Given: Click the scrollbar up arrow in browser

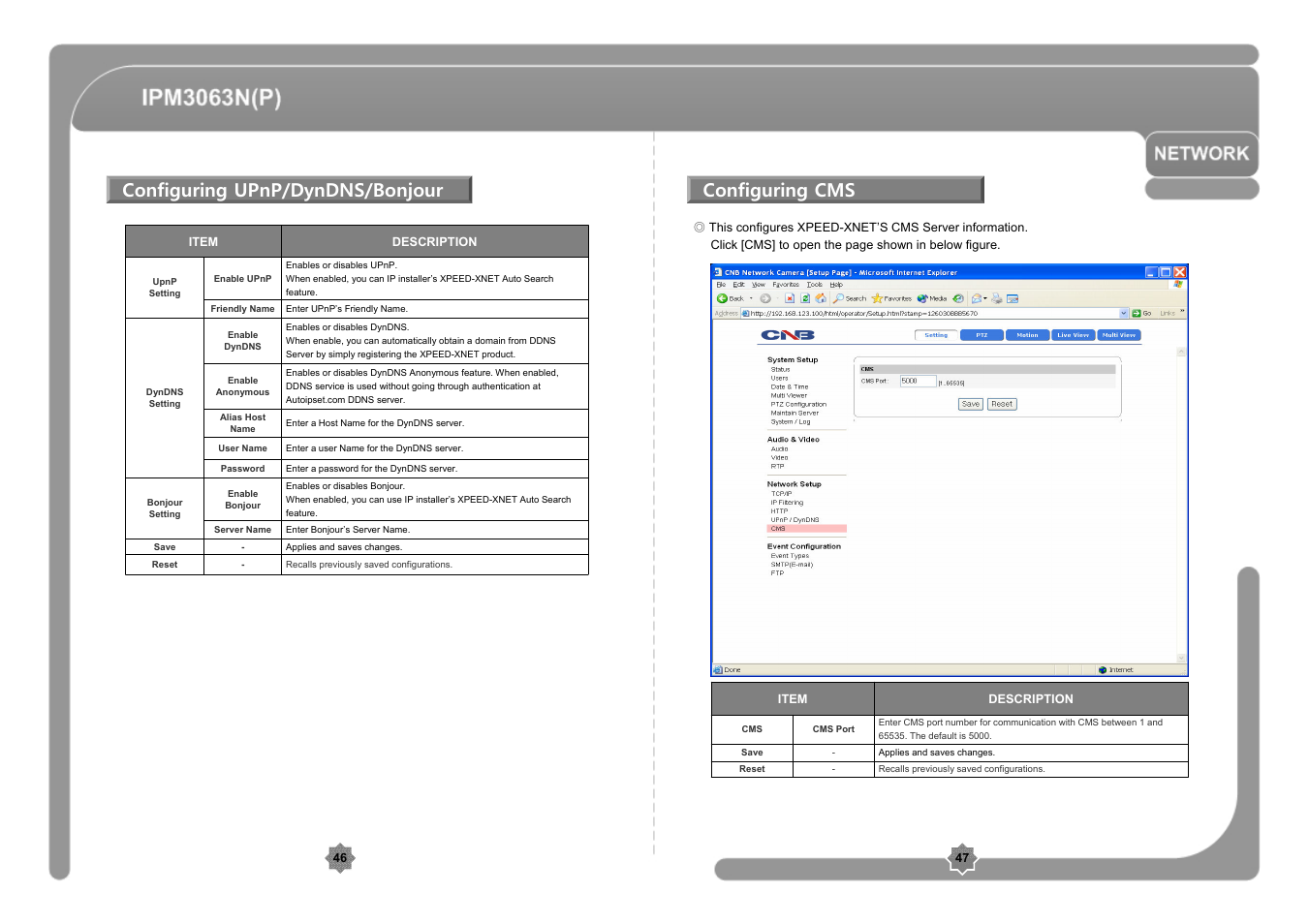Looking at the screenshot, I should coord(1181,352).
